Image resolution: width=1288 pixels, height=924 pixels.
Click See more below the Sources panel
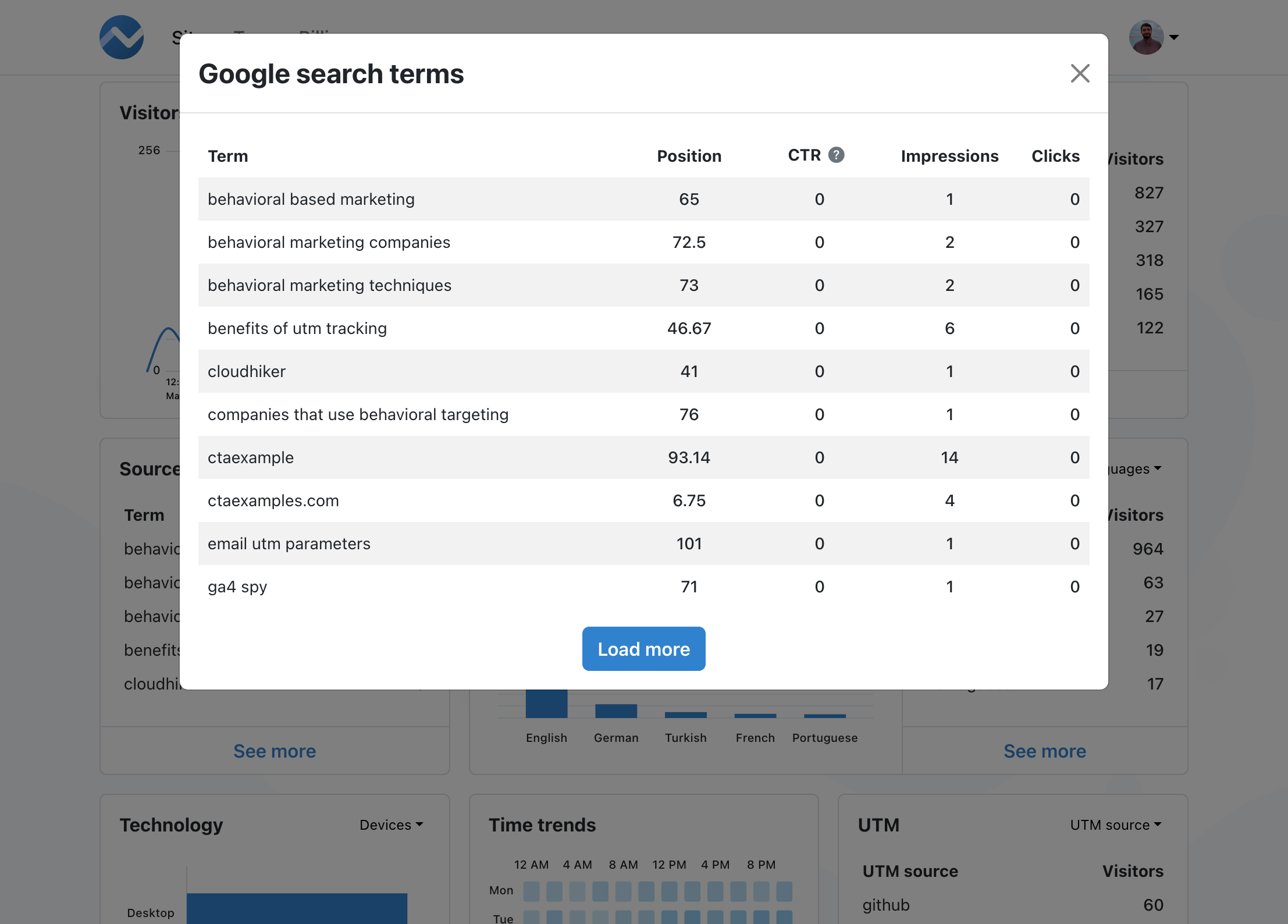275,751
